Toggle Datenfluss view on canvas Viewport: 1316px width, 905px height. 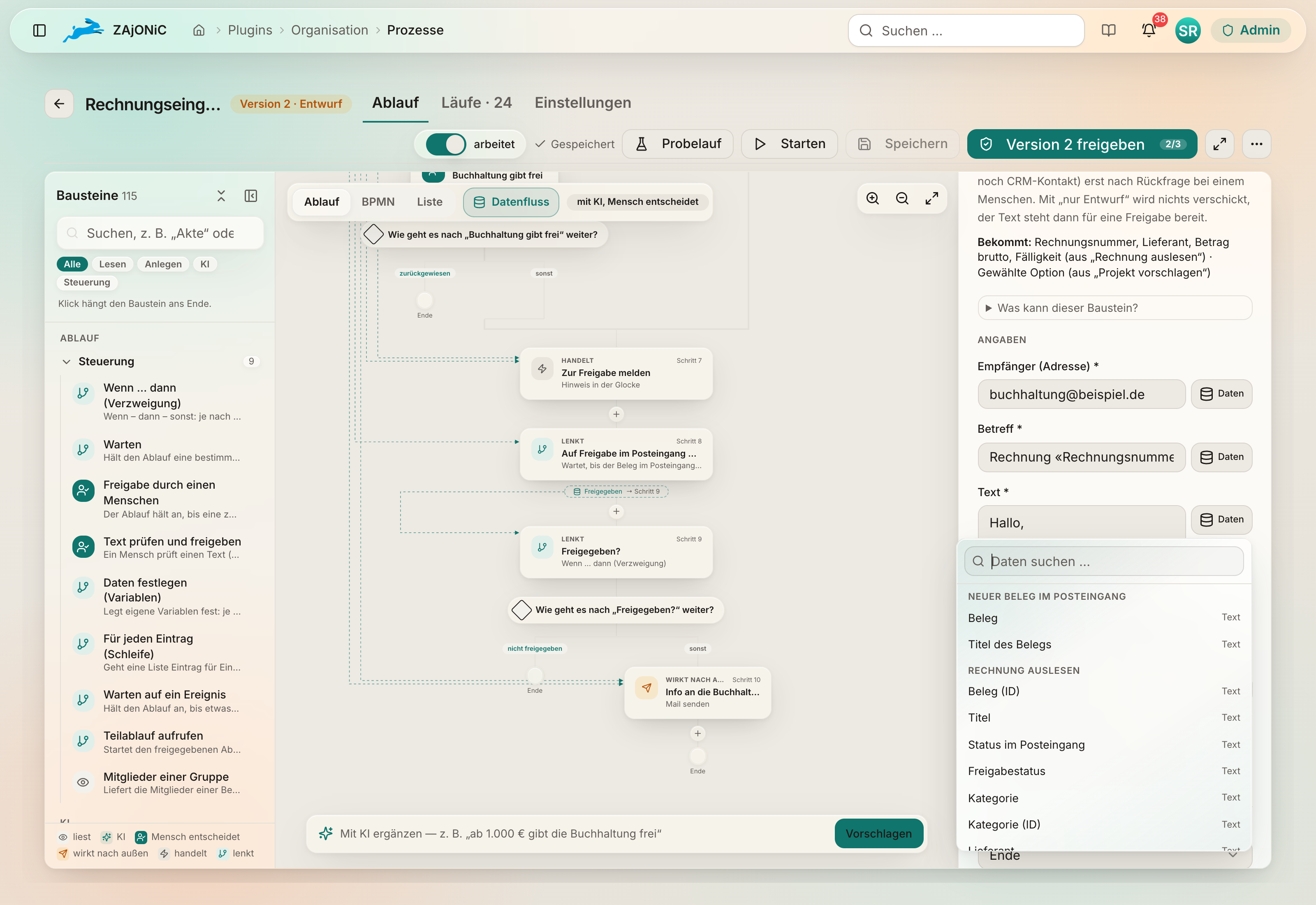(x=511, y=202)
